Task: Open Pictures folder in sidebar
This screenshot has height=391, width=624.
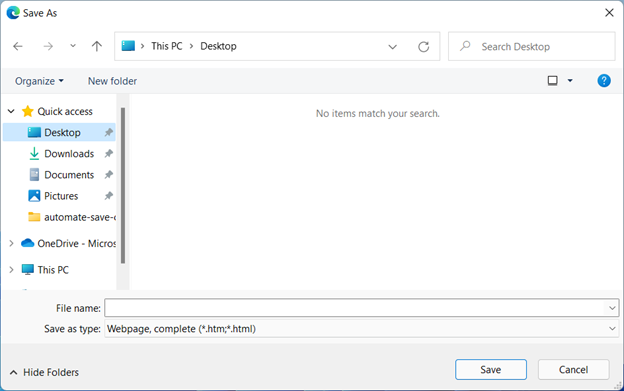Action: [x=61, y=196]
